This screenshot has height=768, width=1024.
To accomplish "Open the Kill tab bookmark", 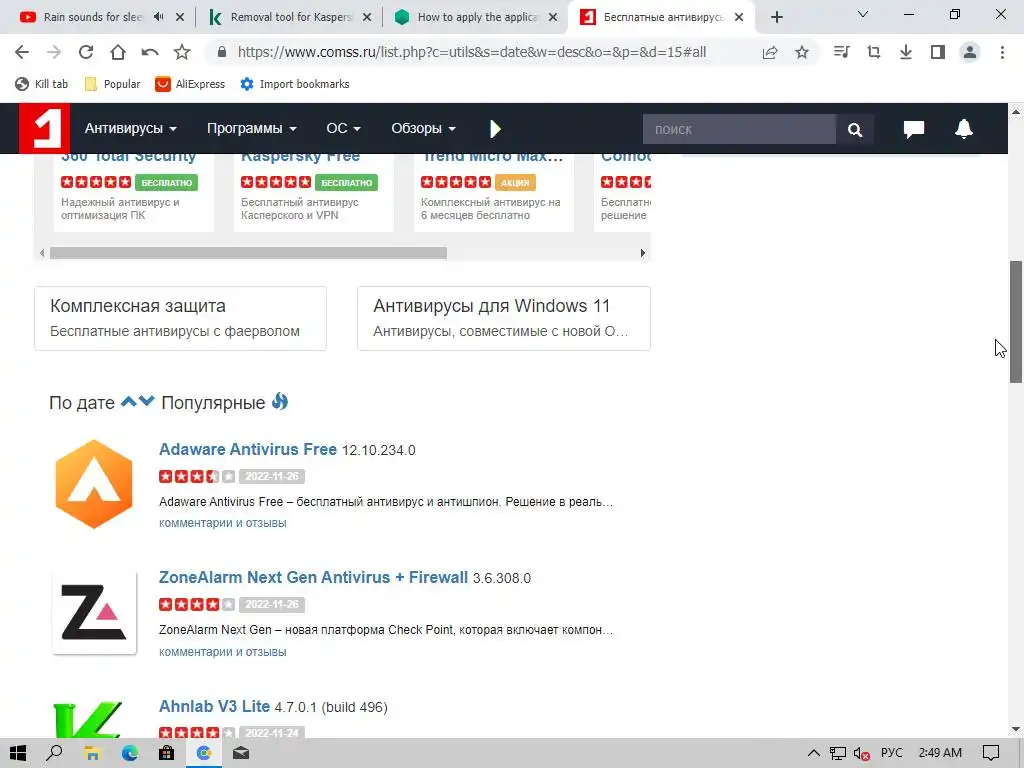I will 42,84.
